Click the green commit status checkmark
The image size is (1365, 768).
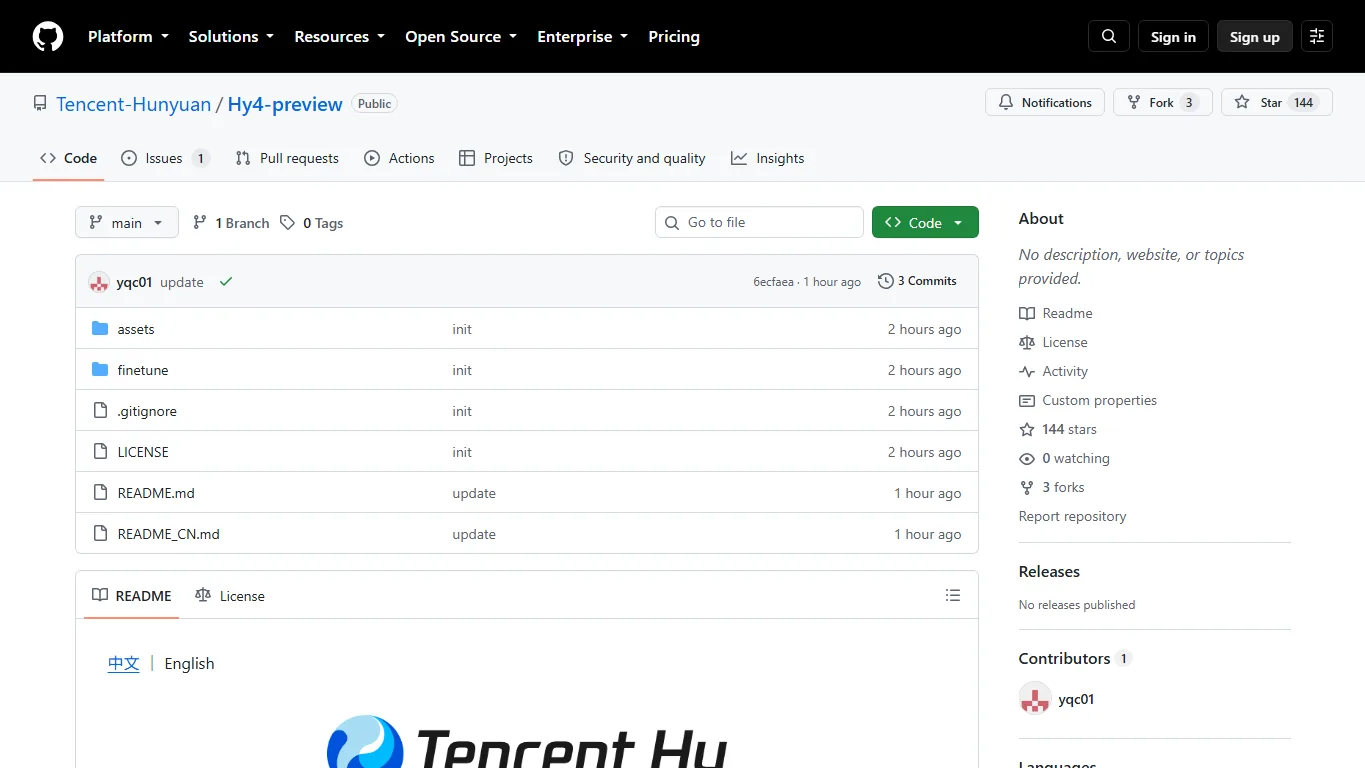[226, 282]
